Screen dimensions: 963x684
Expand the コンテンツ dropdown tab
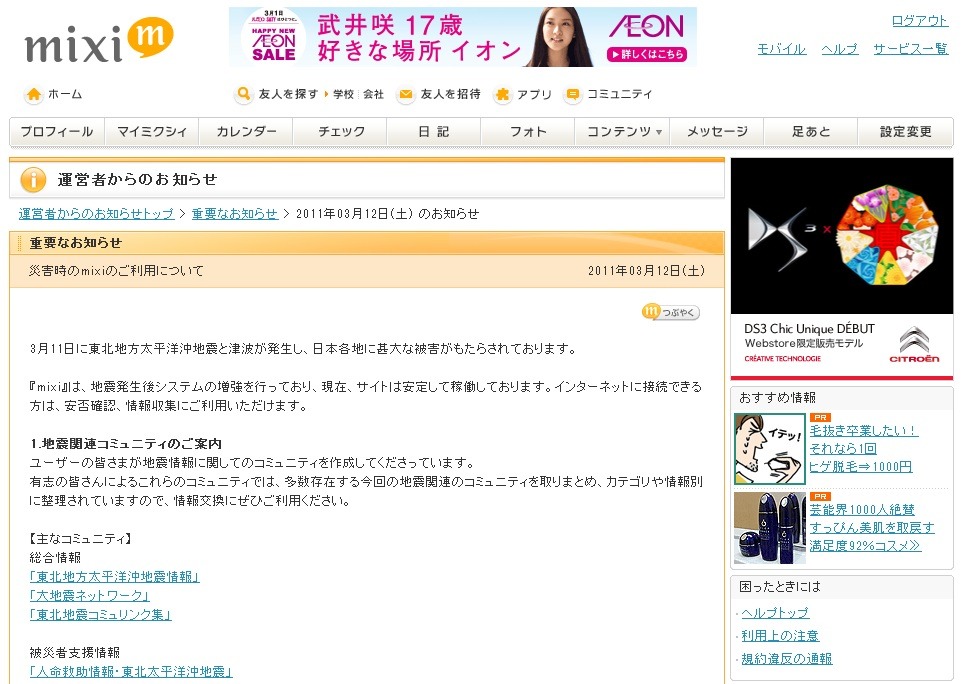click(x=623, y=131)
